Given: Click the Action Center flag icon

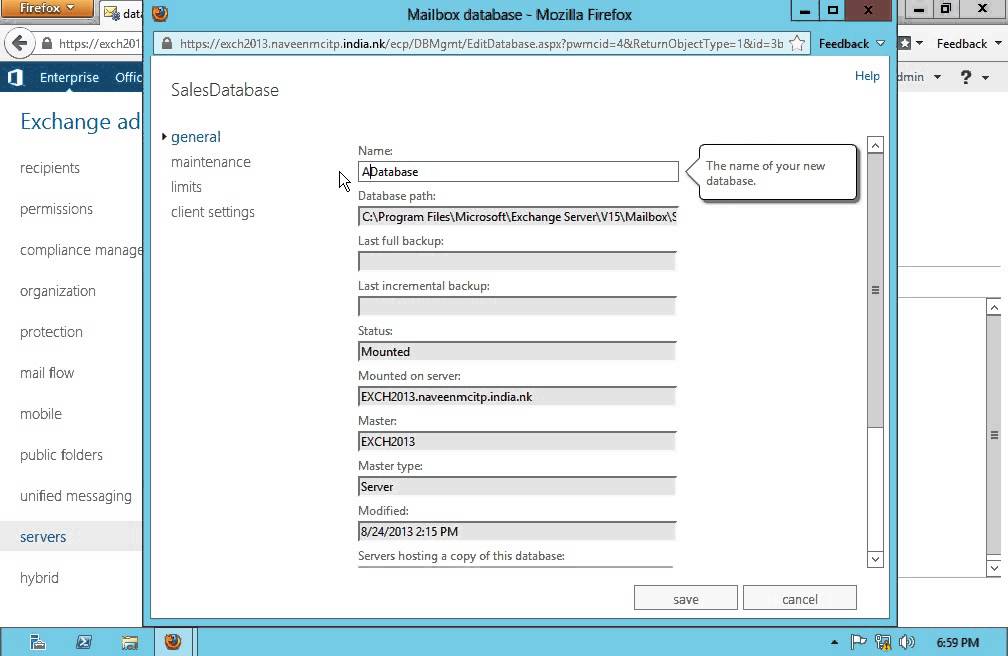Looking at the screenshot, I should point(858,642).
